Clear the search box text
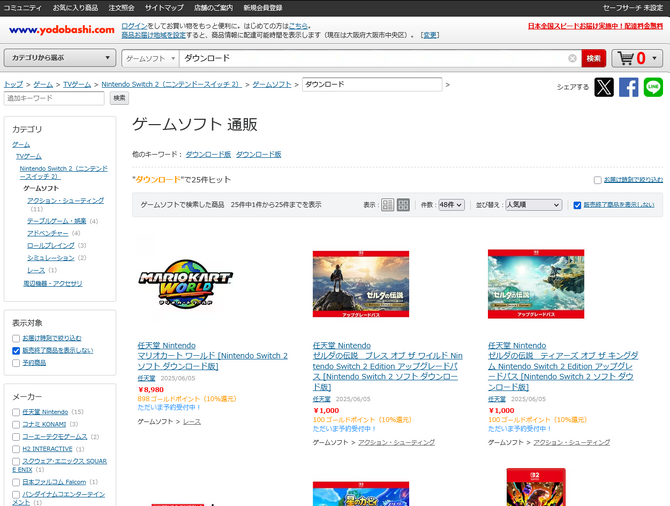 (x=572, y=58)
